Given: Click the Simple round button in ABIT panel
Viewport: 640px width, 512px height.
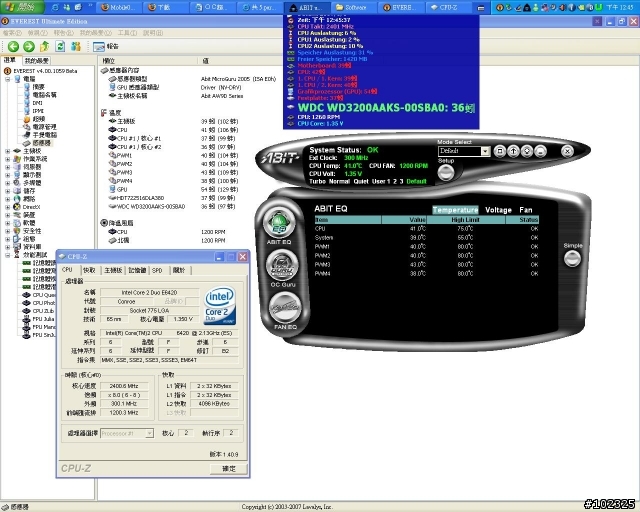Looking at the screenshot, I should 572,258.
